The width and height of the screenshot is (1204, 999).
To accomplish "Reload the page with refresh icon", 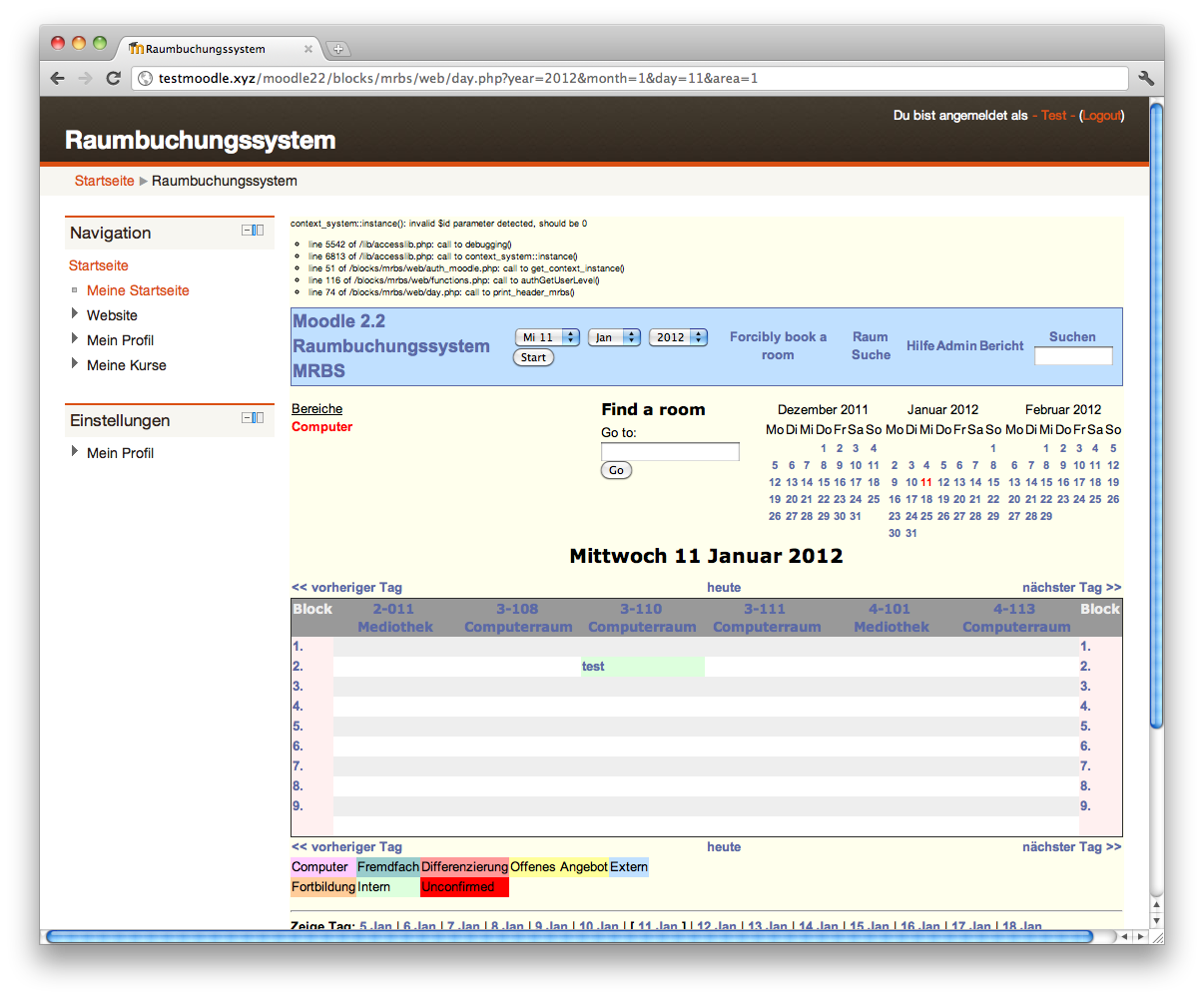I will (x=114, y=78).
